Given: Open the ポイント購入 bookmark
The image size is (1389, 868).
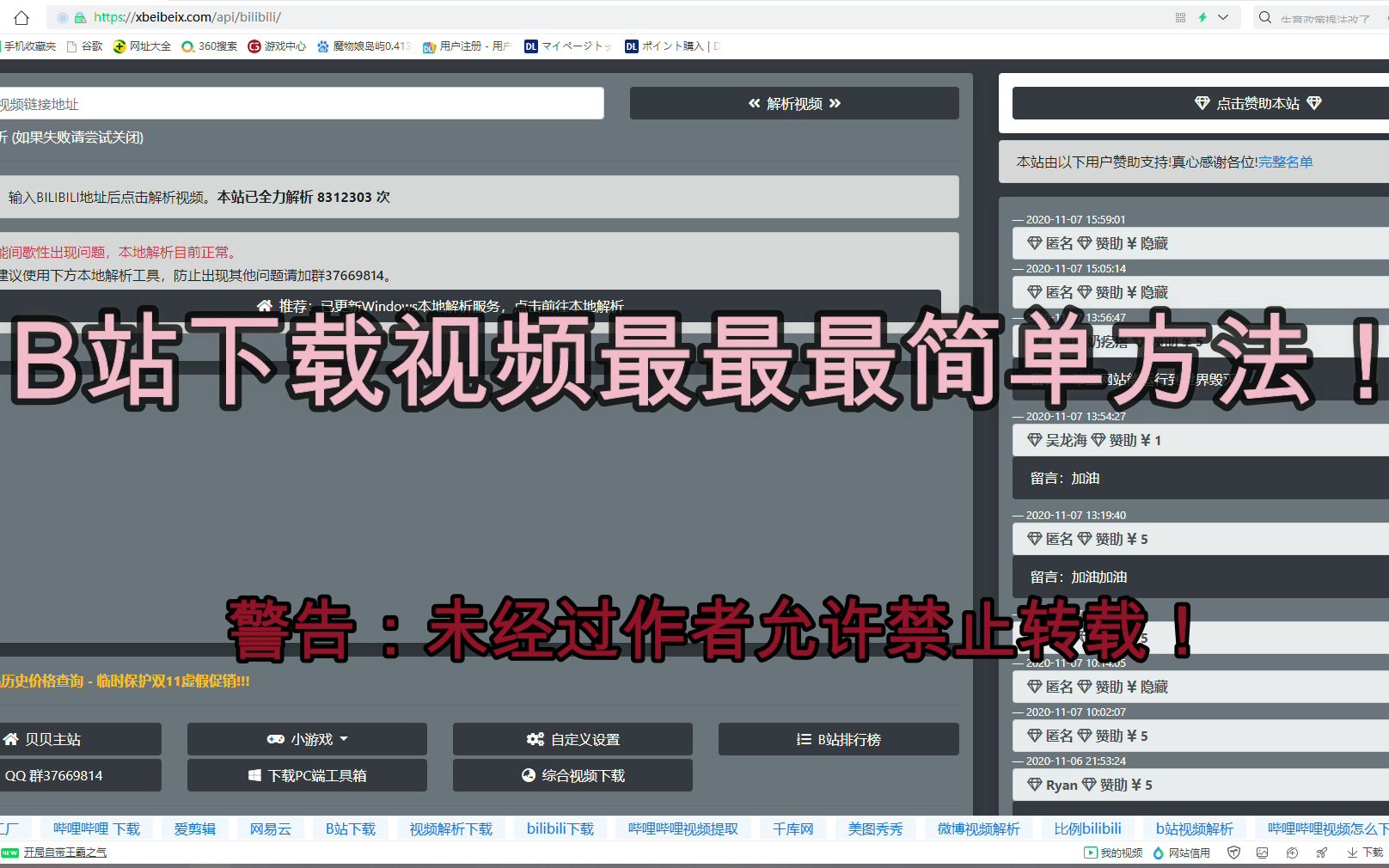Looking at the screenshot, I should pyautogui.click(x=672, y=46).
